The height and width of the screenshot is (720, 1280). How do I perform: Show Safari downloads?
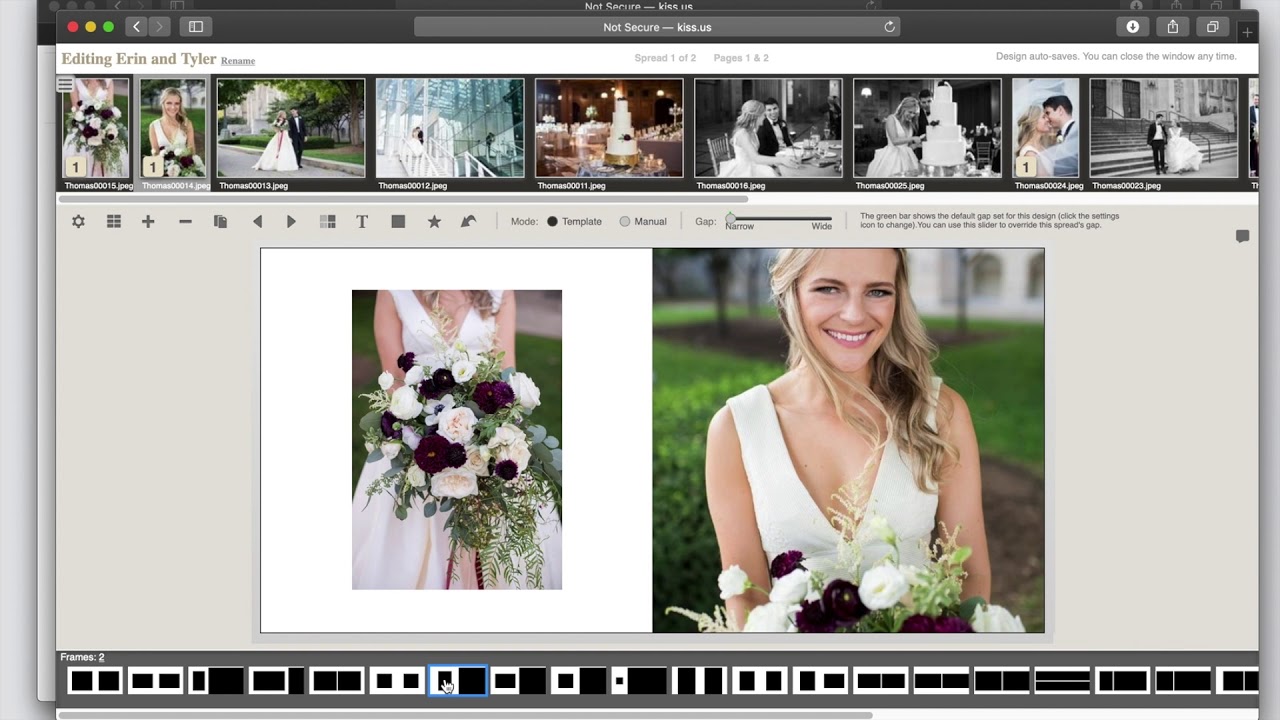tap(1133, 27)
